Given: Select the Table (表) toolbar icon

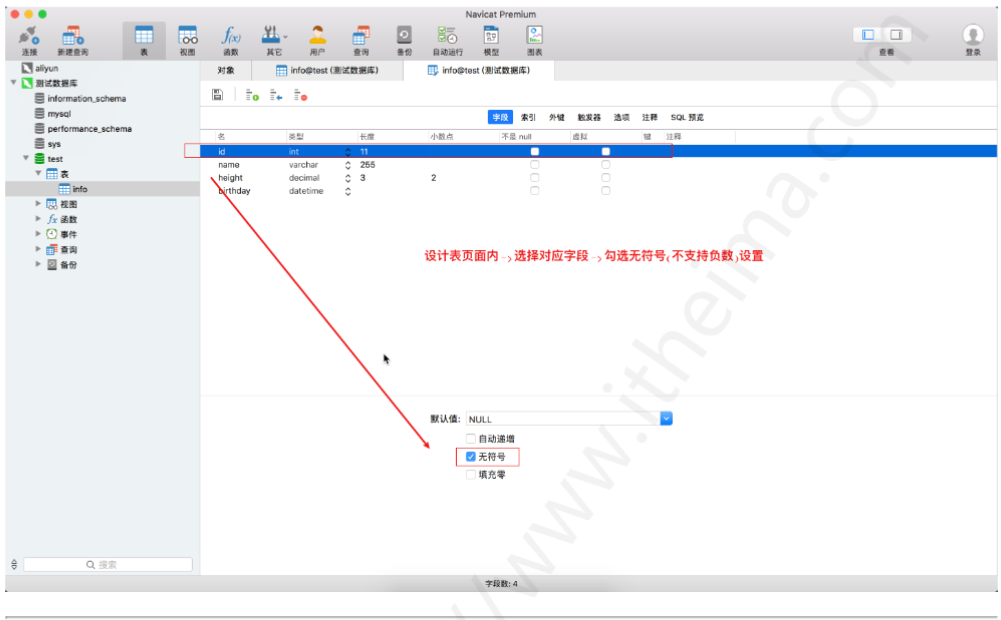Looking at the screenshot, I should [144, 40].
